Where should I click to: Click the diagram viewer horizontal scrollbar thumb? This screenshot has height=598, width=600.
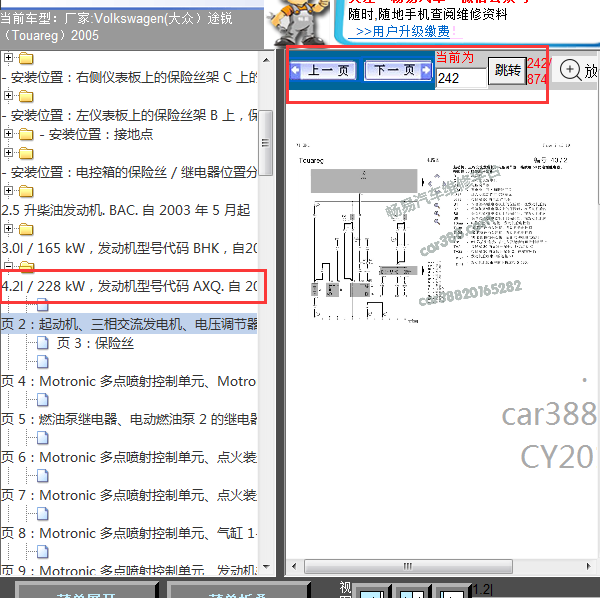point(408,566)
